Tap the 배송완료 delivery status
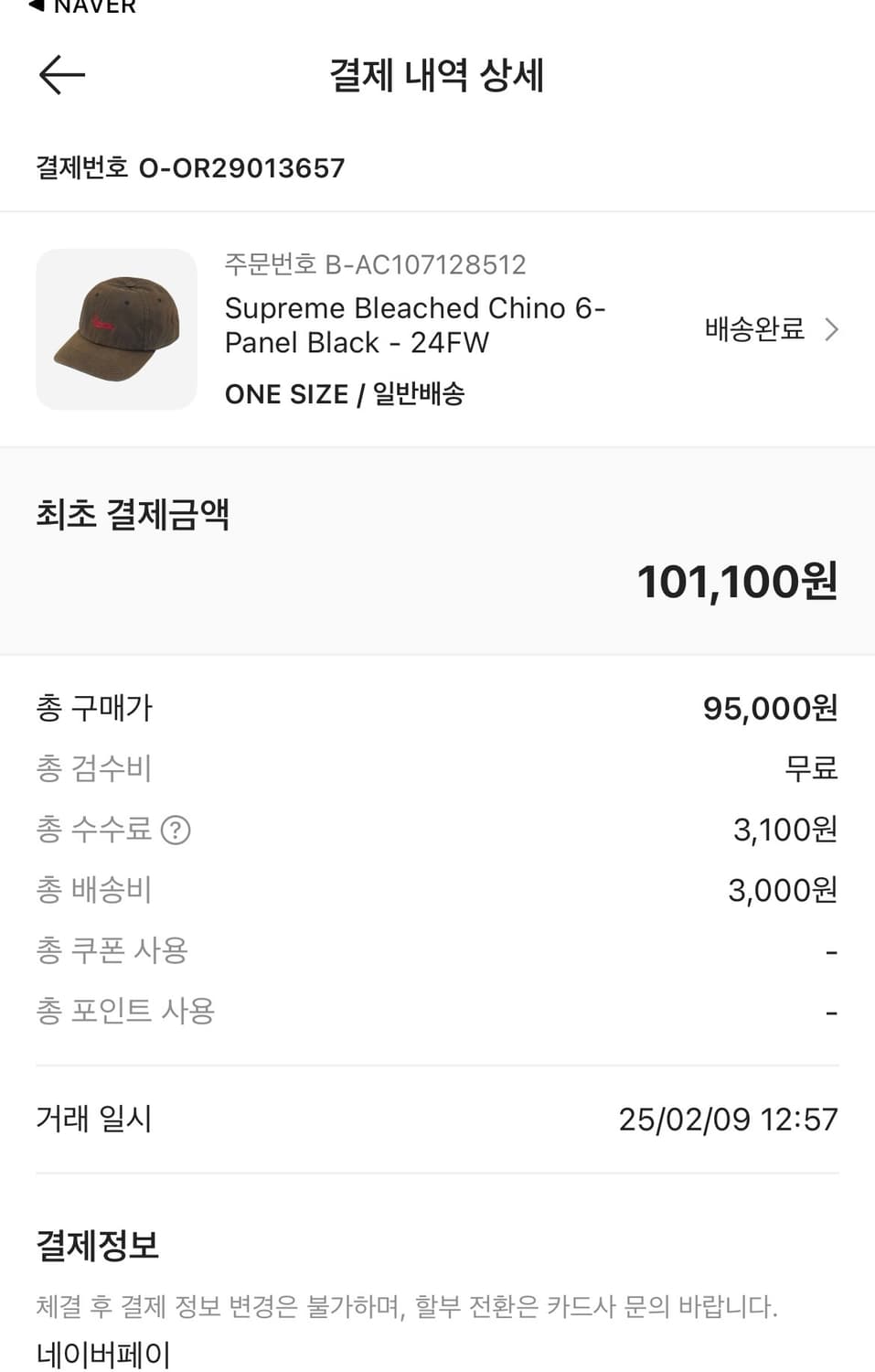The height and width of the screenshot is (1372, 875). click(754, 329)
